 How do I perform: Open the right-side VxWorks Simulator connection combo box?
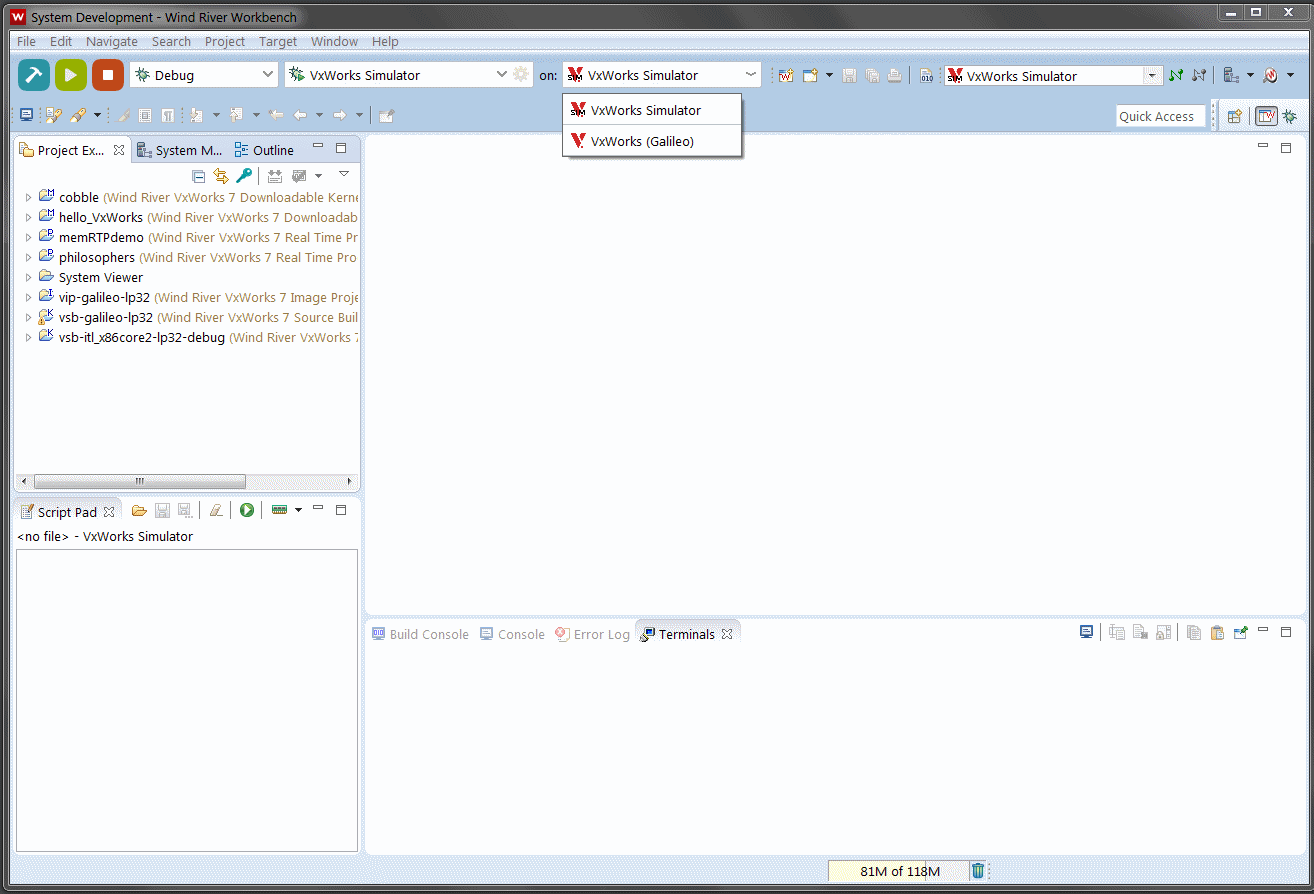point(1152,76)
